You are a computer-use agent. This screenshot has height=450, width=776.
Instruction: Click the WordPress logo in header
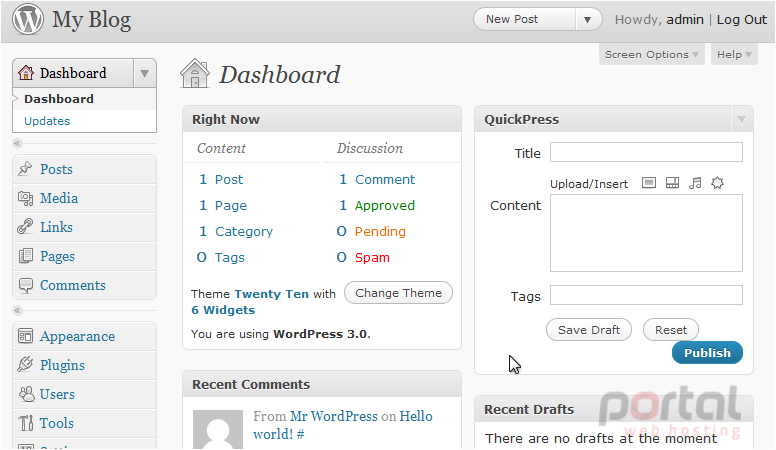click(28, 19)
